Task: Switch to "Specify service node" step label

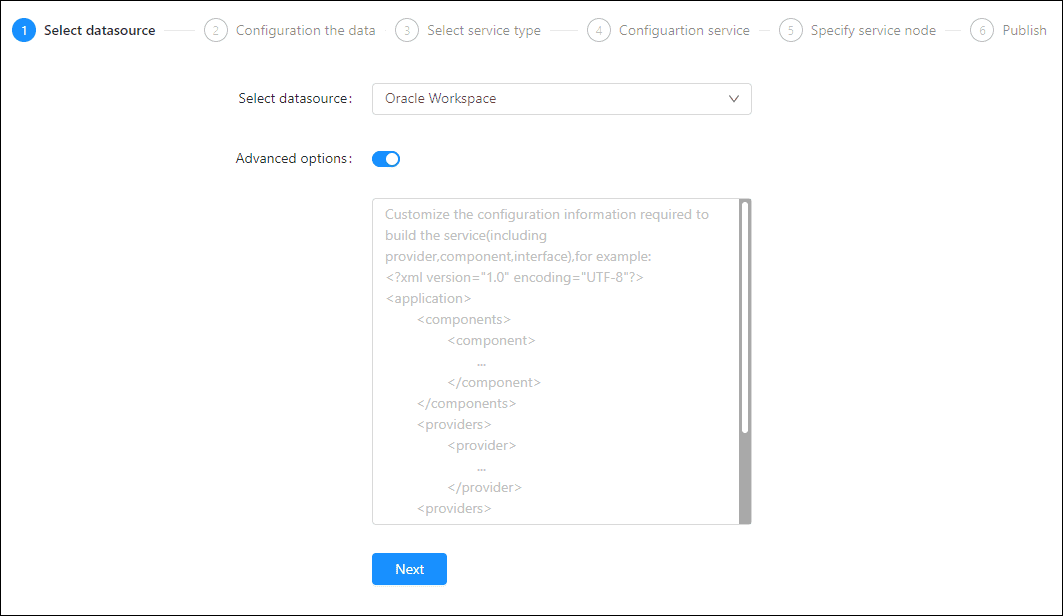Action: point(873,30)
